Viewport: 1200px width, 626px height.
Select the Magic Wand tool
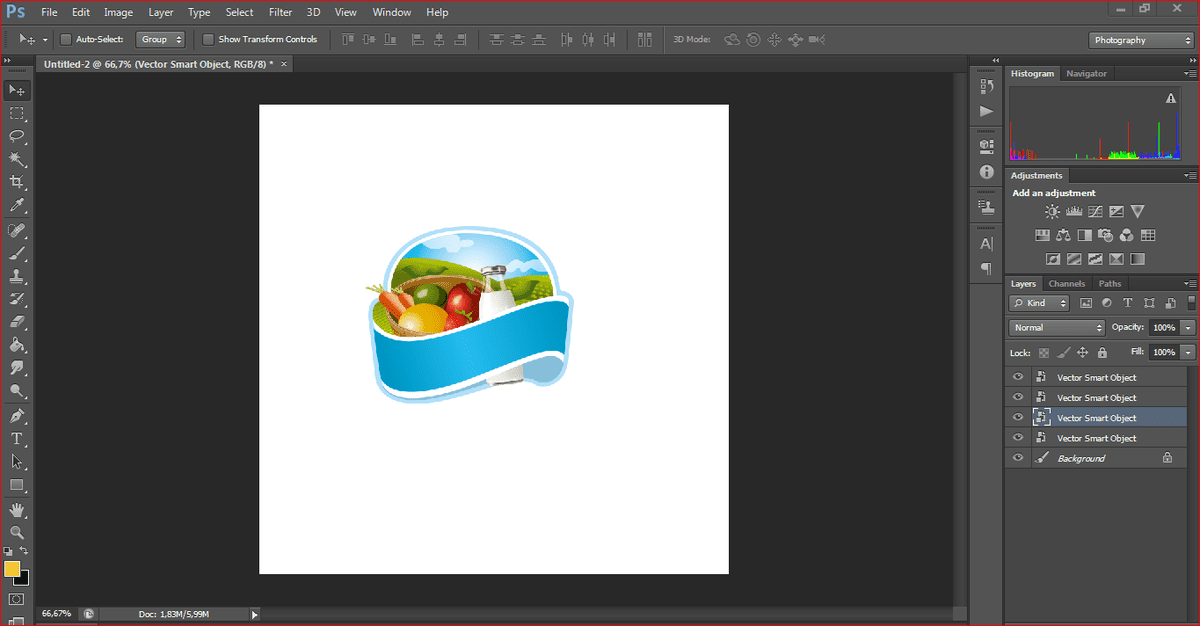click(x=17, y=159)
